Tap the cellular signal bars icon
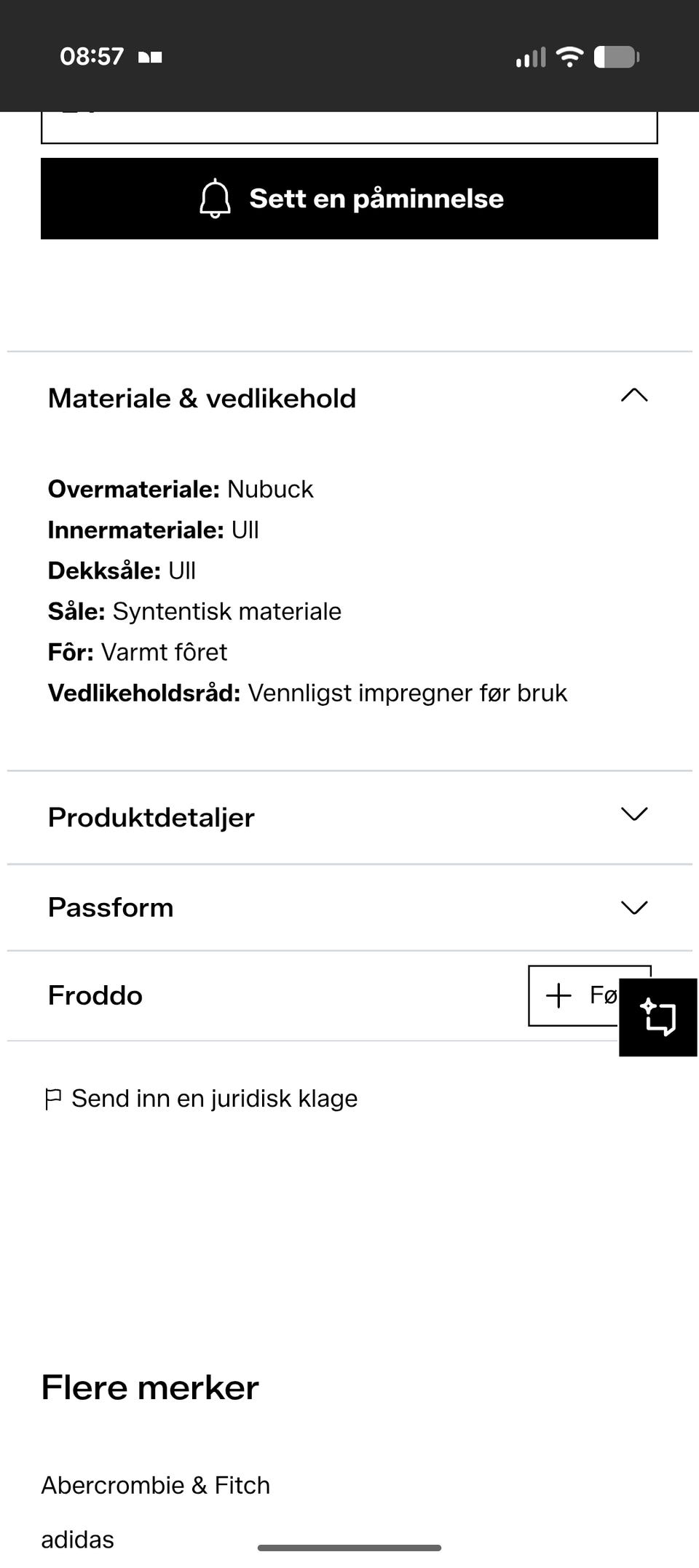Viewport: 699px width, 1568px height. (x=531, y=57)
